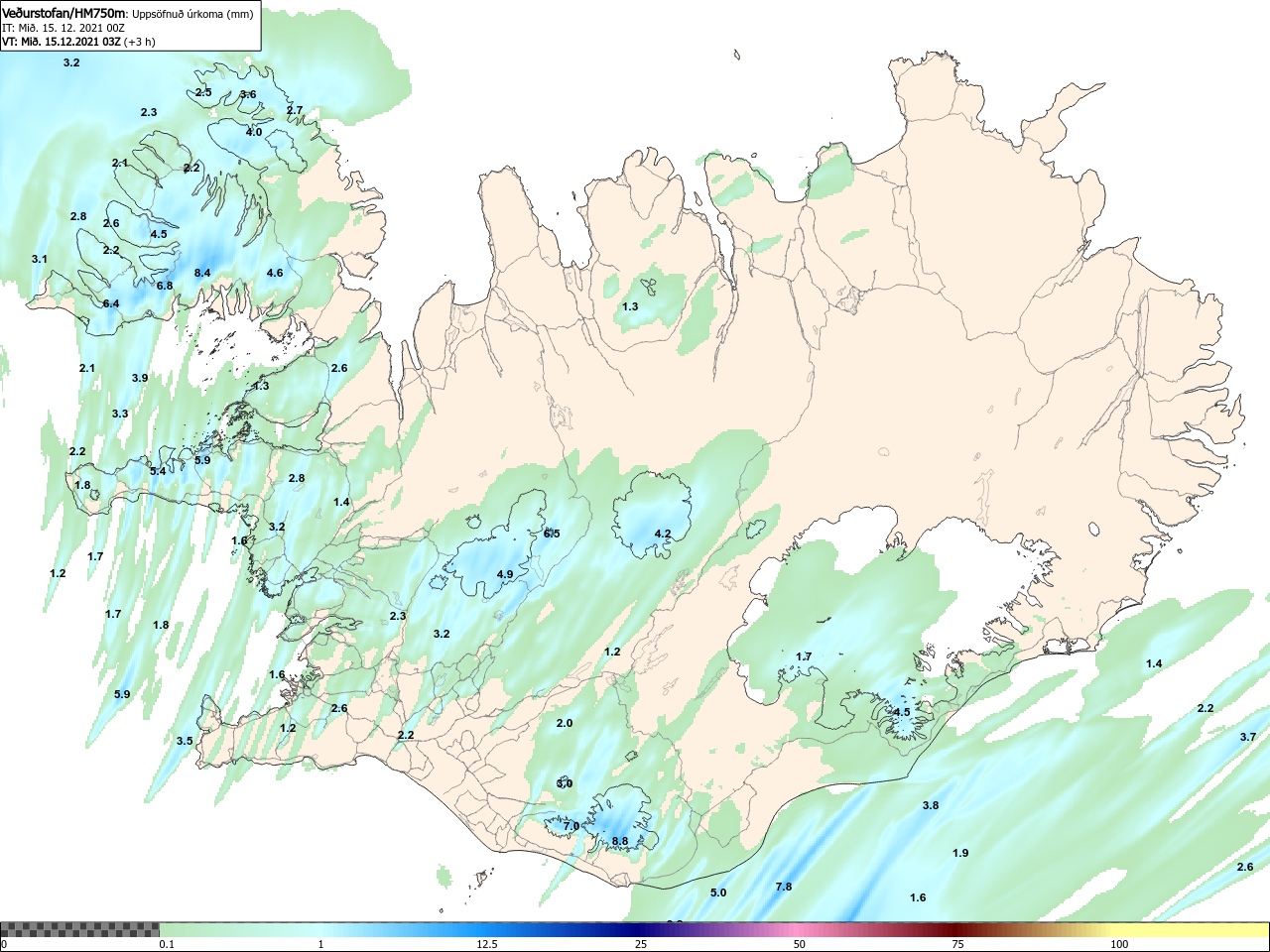Click the checkered no-data segment of color scale
1270x952 pixels.
(79, 930)
